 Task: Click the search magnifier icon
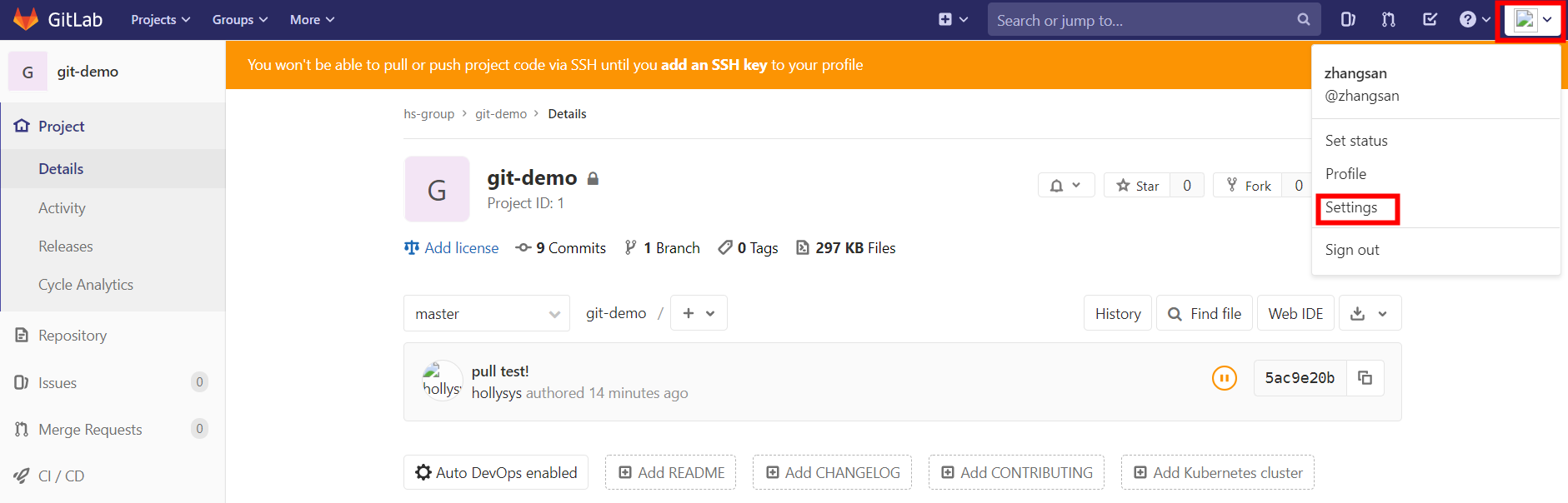[x=1304, y=19]
